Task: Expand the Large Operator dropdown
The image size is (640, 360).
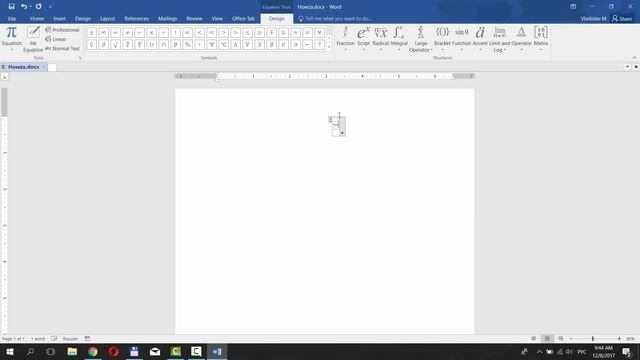Action: point(420,39)
